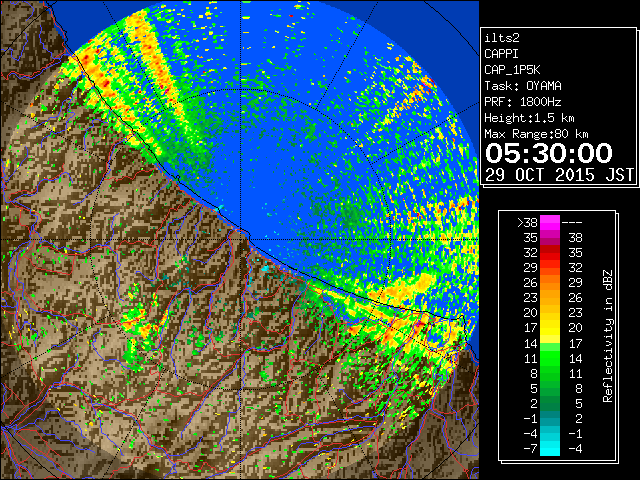
Task: Click the 'ilts2' site label
Action: click(x=502, y=38)
